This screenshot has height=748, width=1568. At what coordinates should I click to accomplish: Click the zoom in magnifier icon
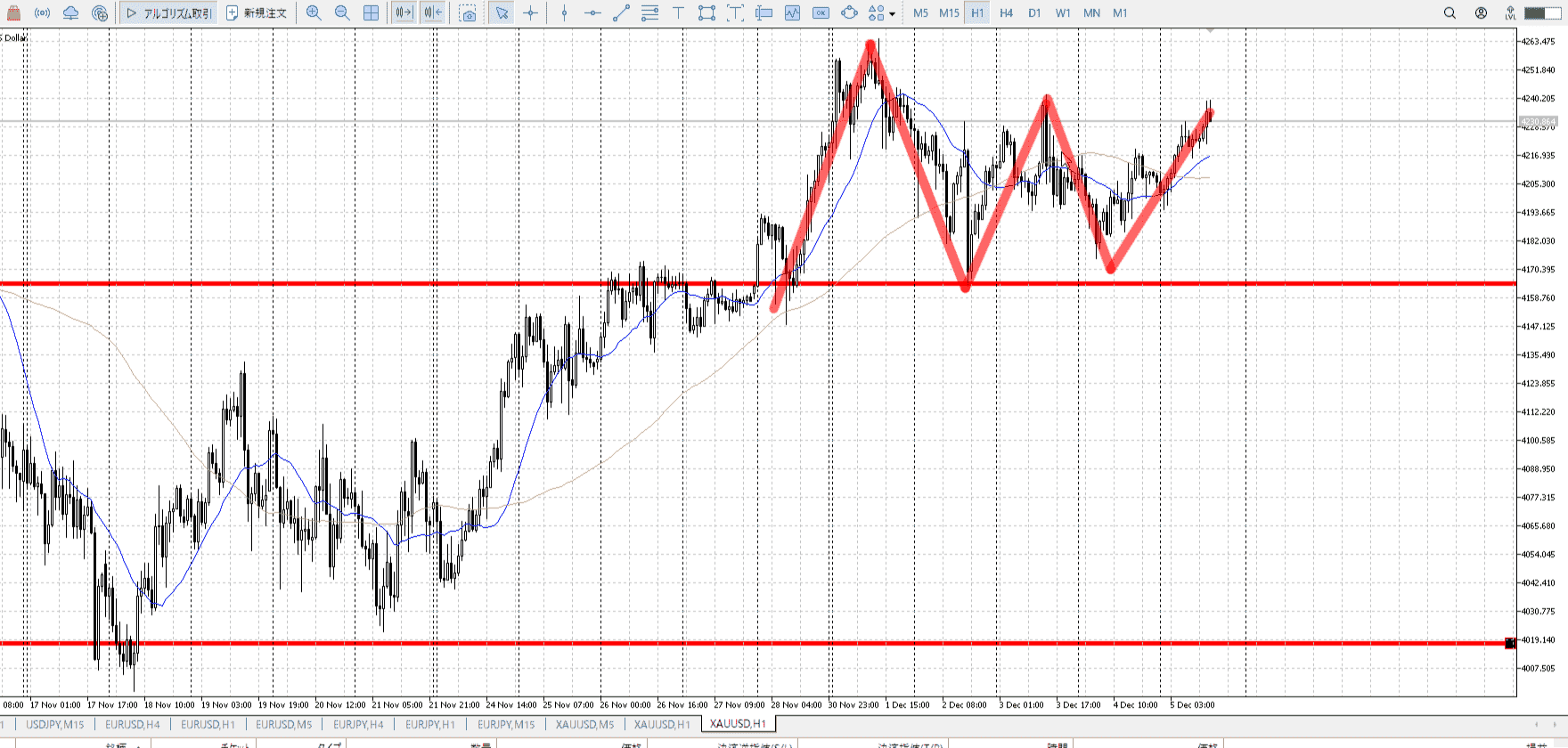[314, 13]
